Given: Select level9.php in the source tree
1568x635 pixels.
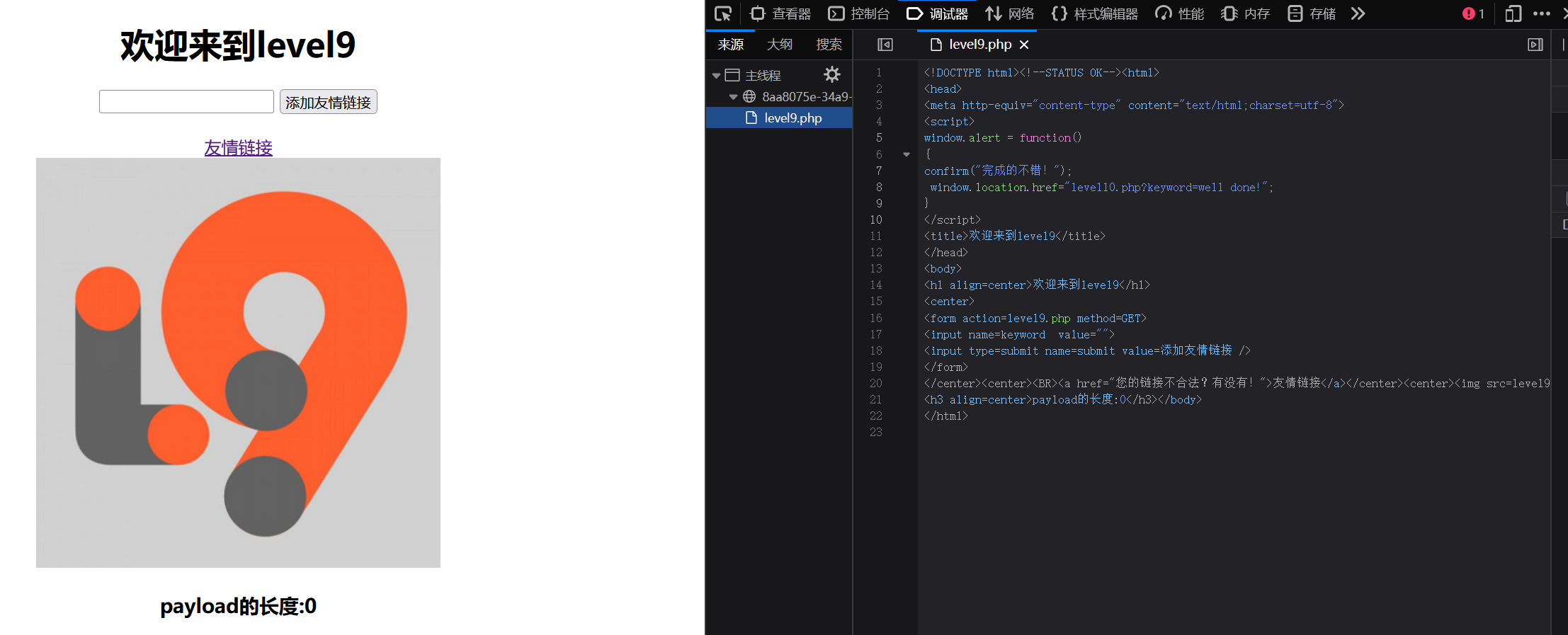Looking at the screenshot, I should pos(792,118).
